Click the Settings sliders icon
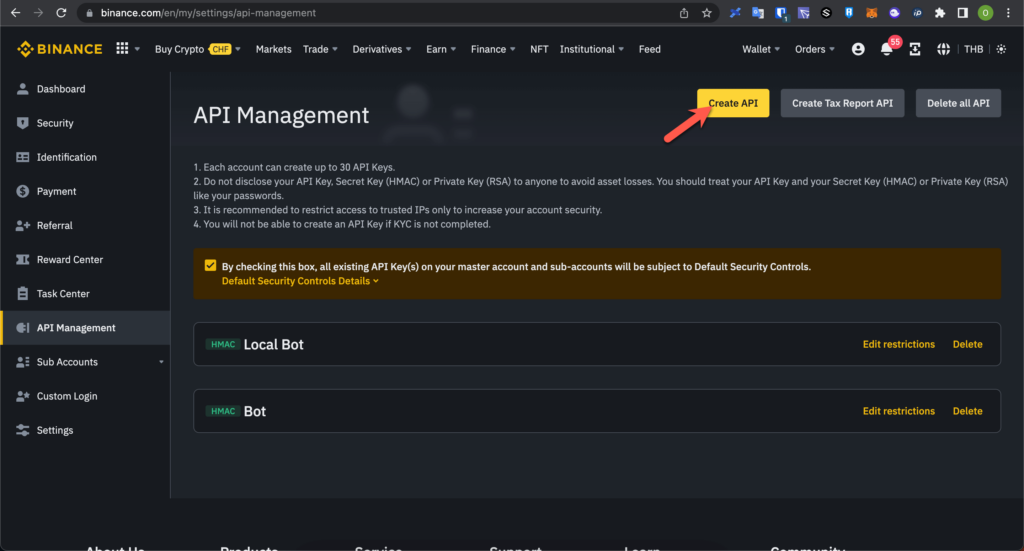 (23, 430)
